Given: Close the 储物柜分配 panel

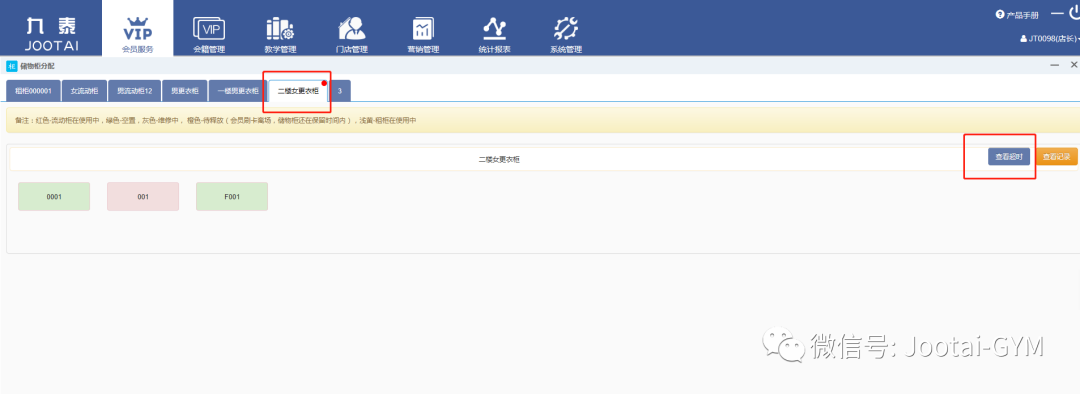Looking at the screenshot, I should click(x=1074, y=65).
